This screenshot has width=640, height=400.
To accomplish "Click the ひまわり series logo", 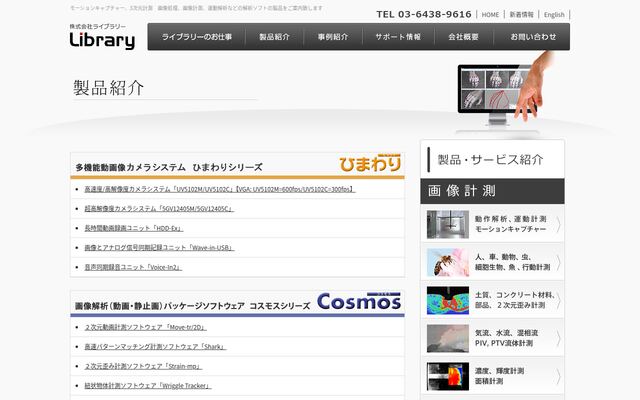I will (x=370, y=163).
